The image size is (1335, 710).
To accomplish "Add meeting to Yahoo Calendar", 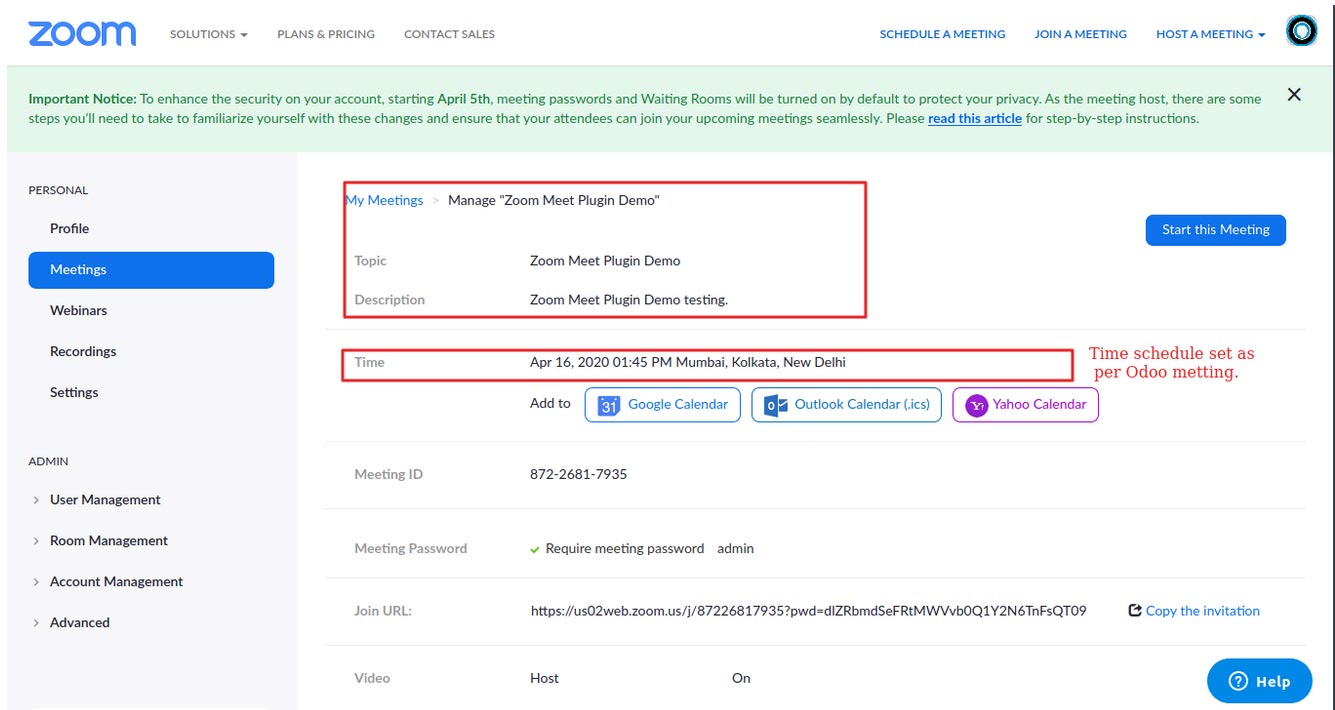I will (x=1025, y=405).
